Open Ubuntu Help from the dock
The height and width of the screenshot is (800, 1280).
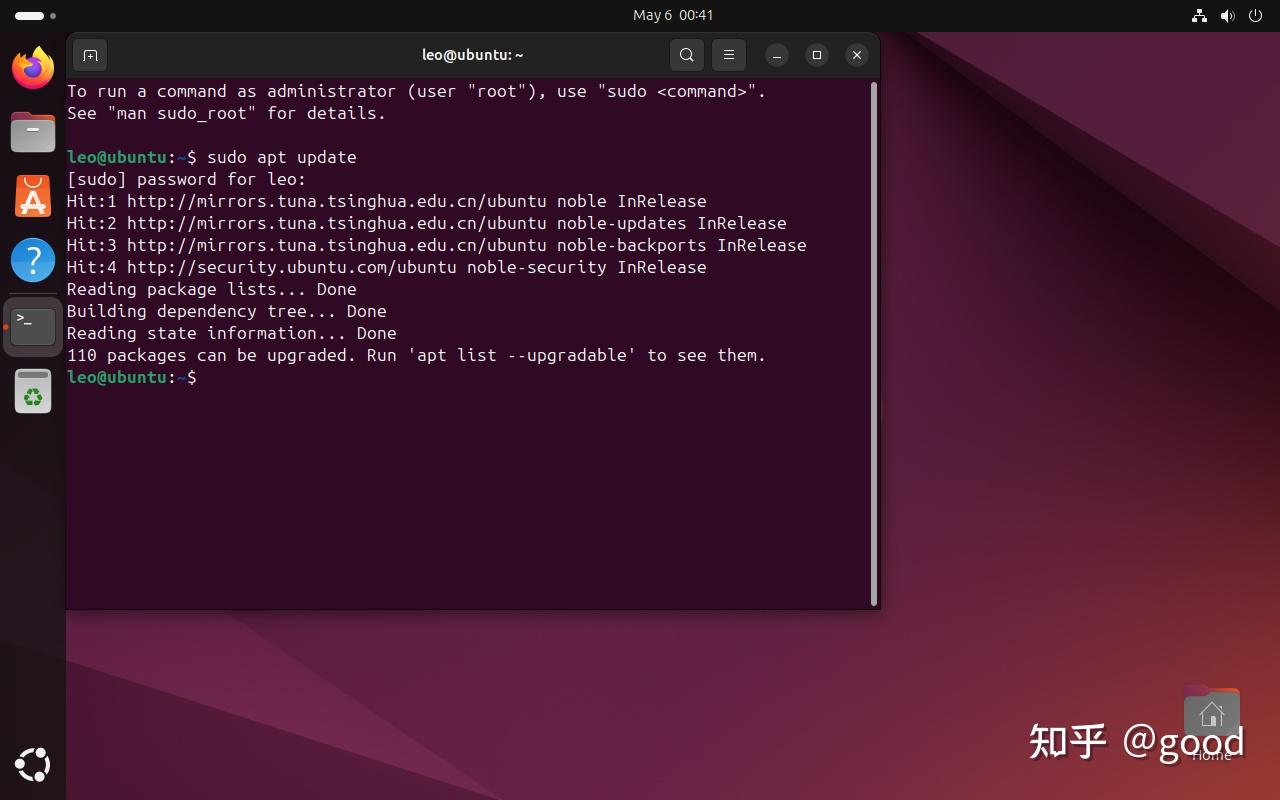tap(32, 259)
